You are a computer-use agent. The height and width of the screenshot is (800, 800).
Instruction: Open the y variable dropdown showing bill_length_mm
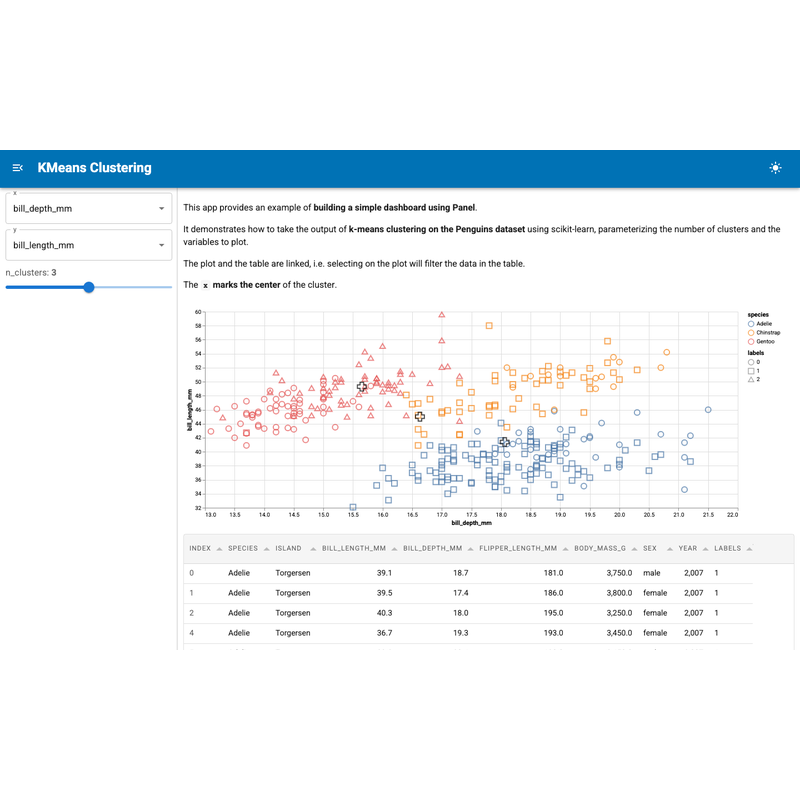click(x=89, y=245)
